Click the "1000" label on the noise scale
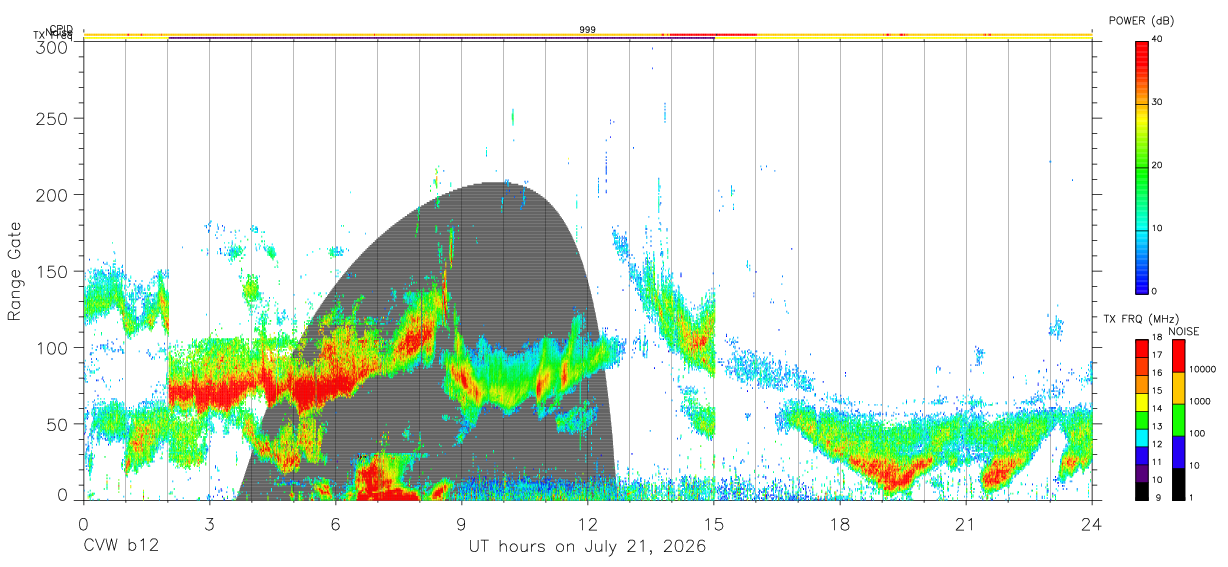This screenshot has height=567, width=1228. click(x=1200, y=401)
